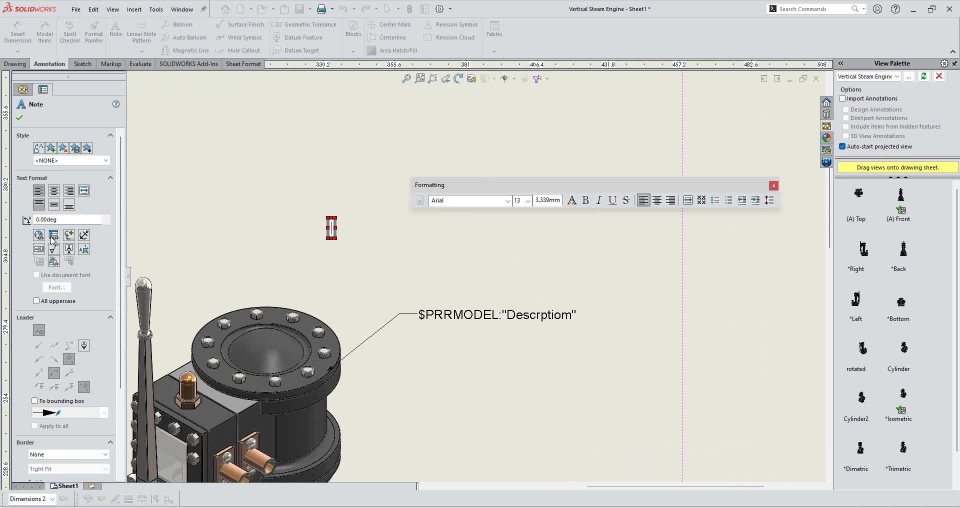The image size is (960, 508).
Task: Click the center-align icon in Text Format
Action: pyautogui.click(x=54, y=191)
